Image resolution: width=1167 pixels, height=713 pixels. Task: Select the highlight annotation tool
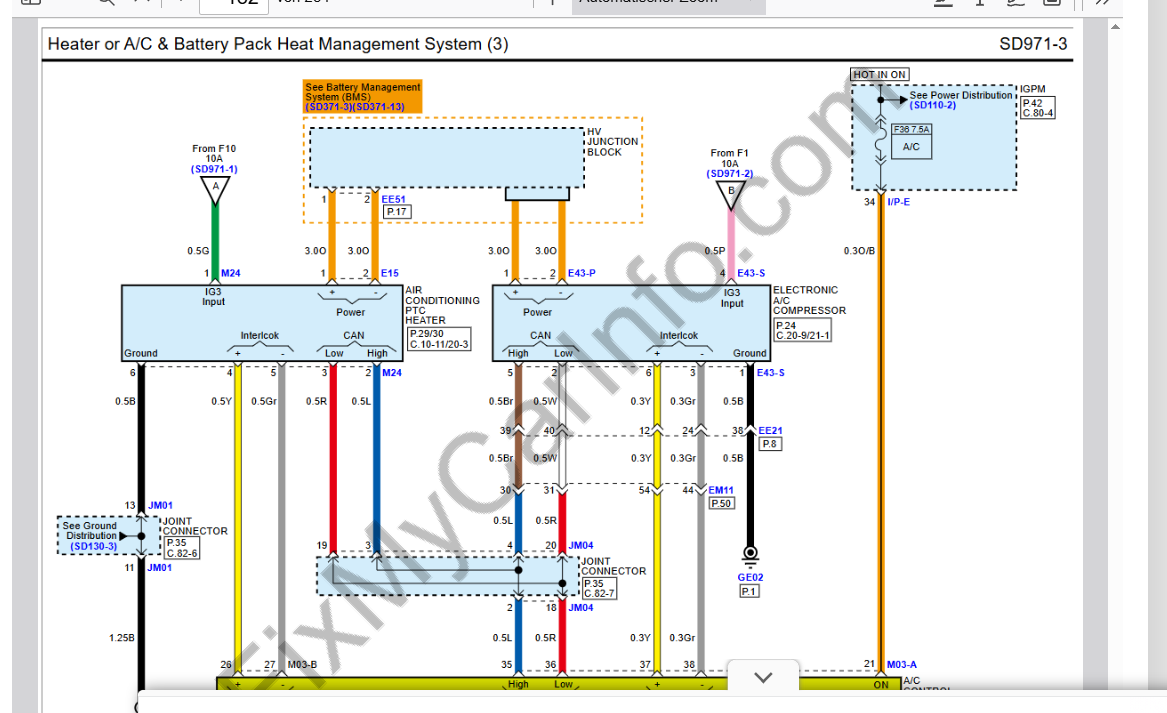click(x=943, y=3)
